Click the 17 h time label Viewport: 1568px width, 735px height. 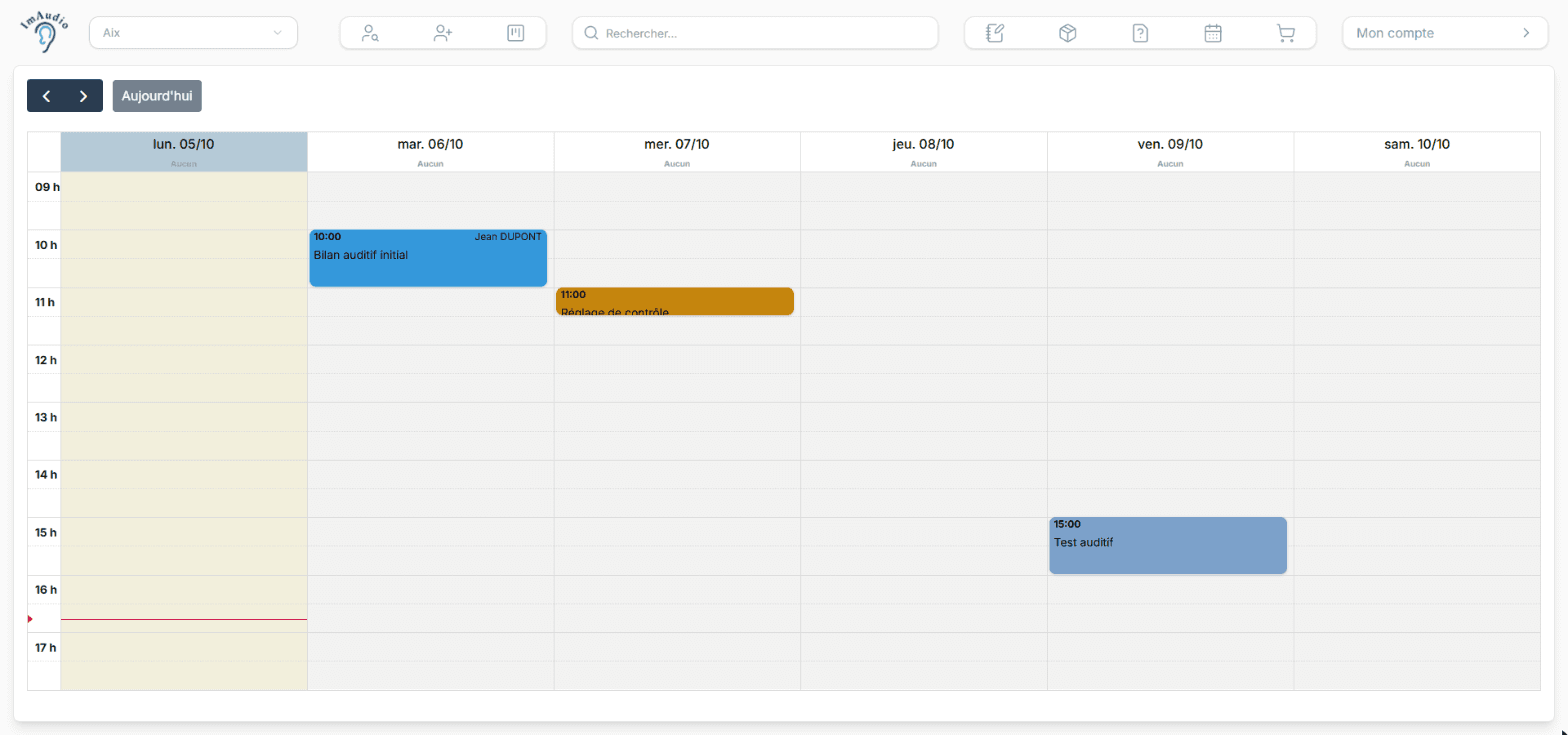[x=47, y=648]
